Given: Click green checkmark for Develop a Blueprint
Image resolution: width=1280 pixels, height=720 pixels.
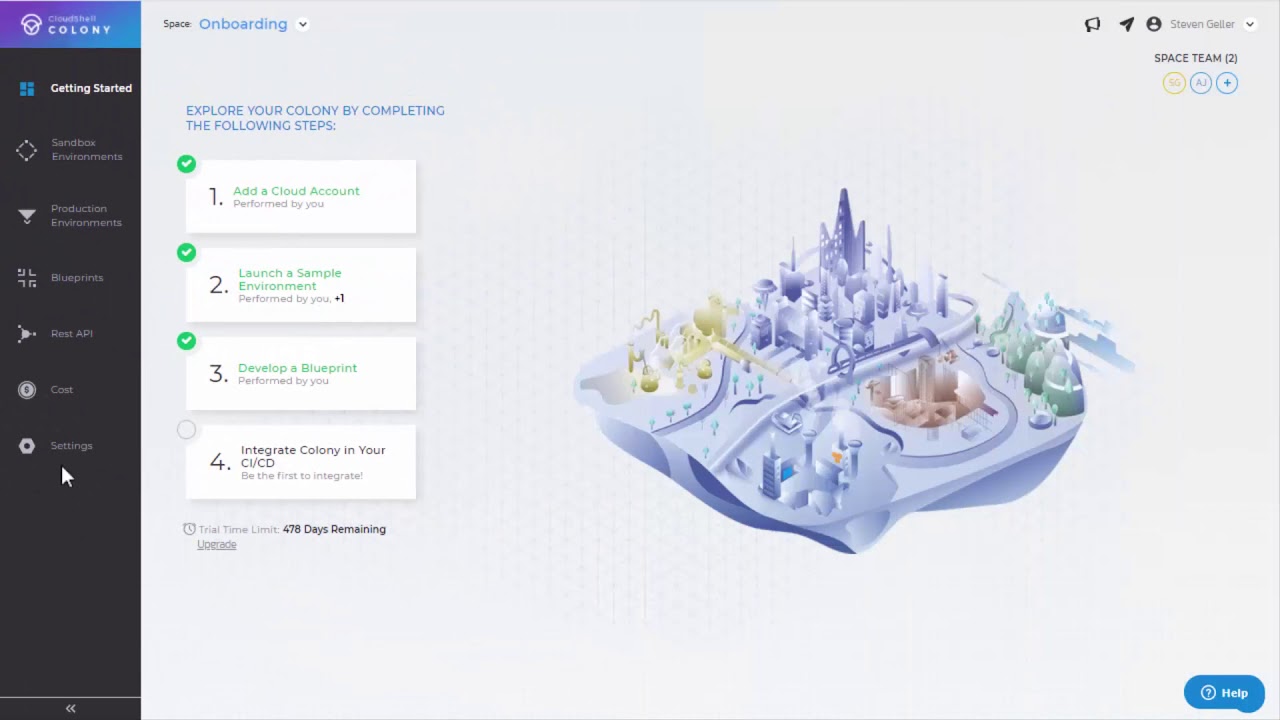Looking at the screenshot, I should pyautogui.click(x=186, y=341).
